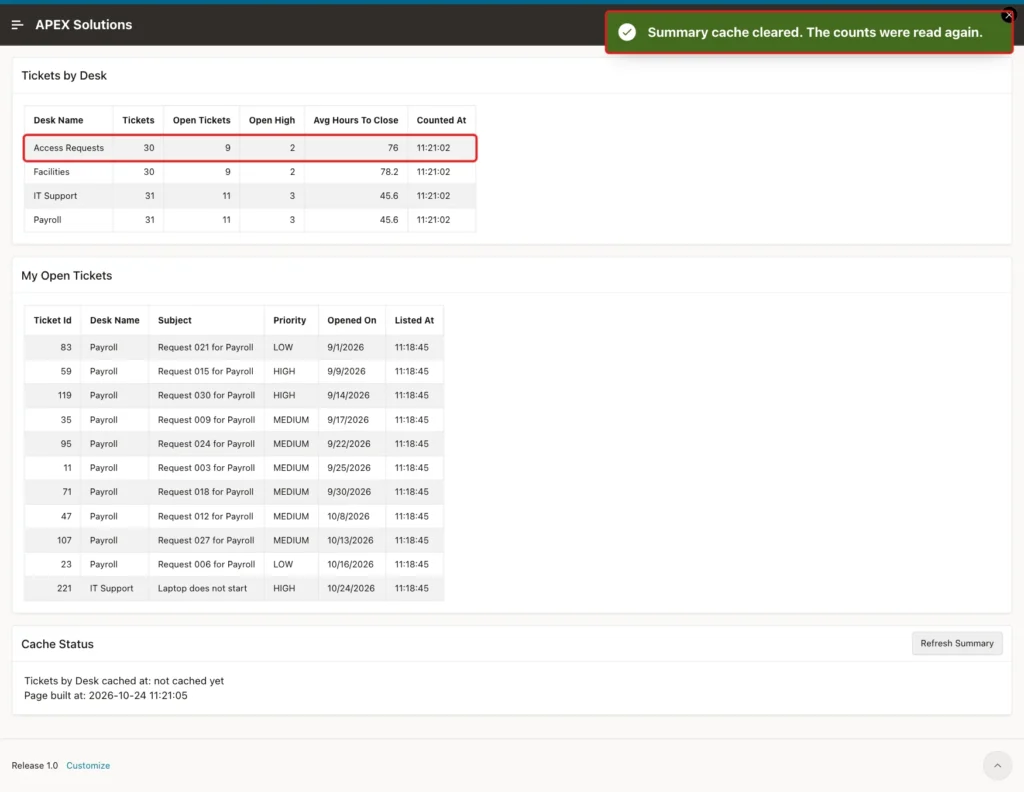Open the navigation hamburger menu

[x=18, y=25]
